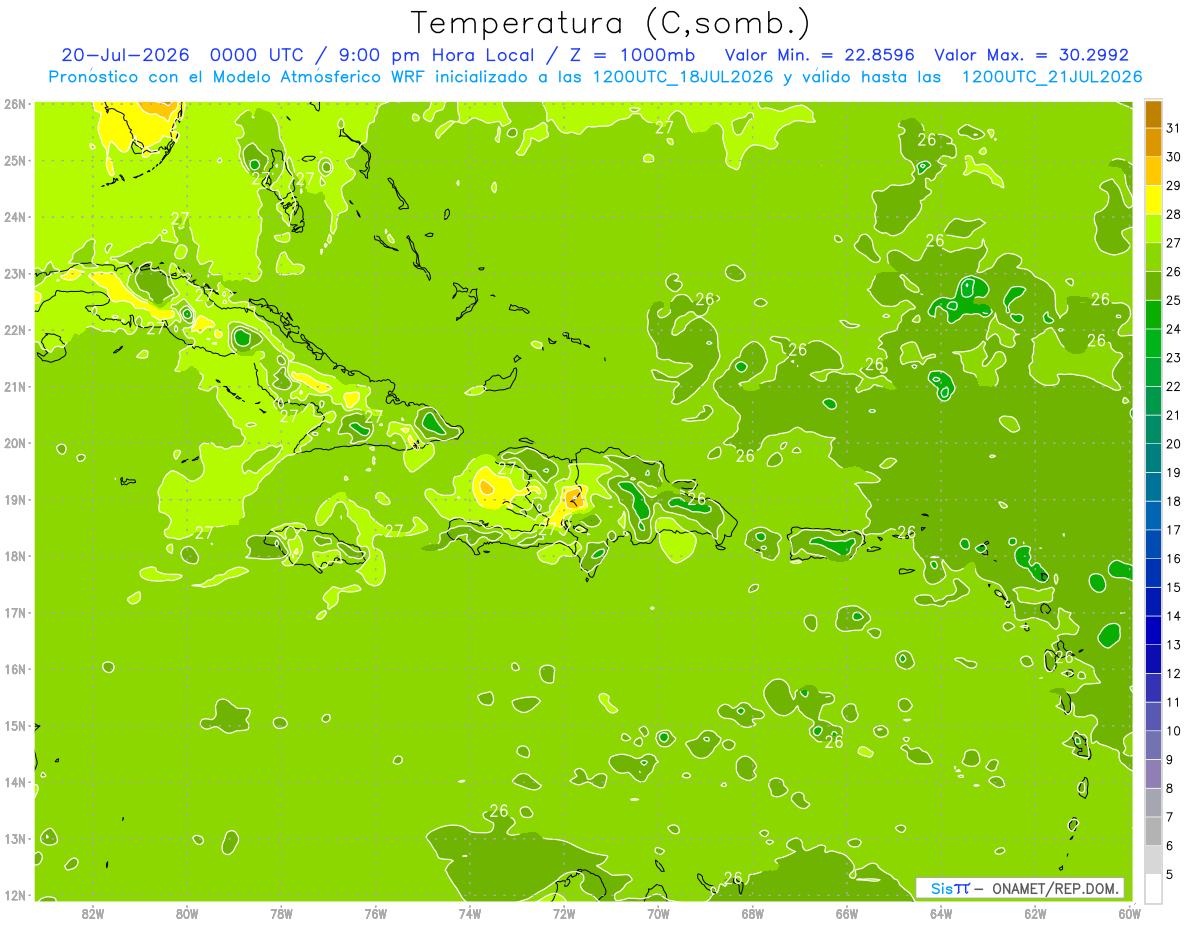This screenshot has width=1200, height=927.
Task: Click the "20N" latitude axis label
Action: (14, 443)
